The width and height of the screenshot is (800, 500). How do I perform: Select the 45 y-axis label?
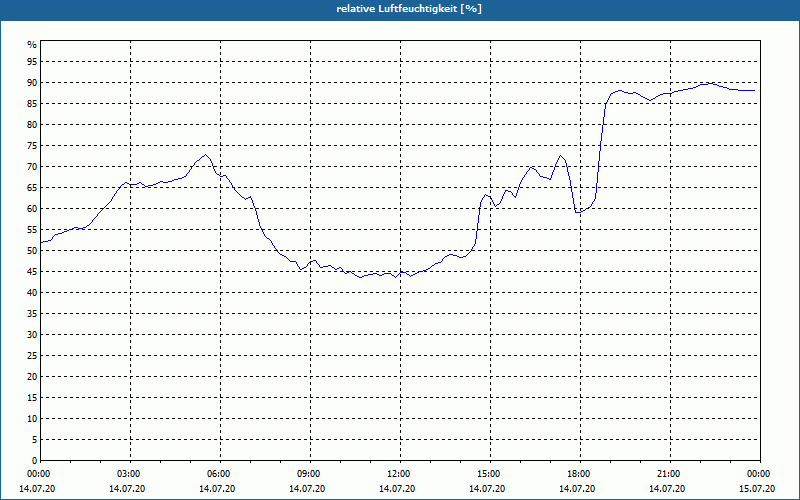pos(32,271)
